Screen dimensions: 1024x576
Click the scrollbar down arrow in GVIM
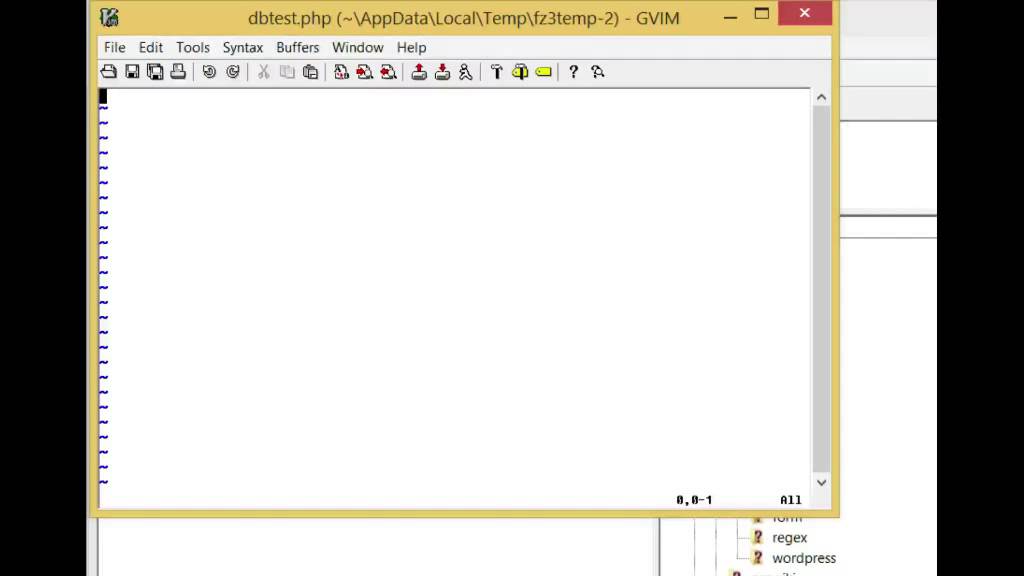coord(821,483)
